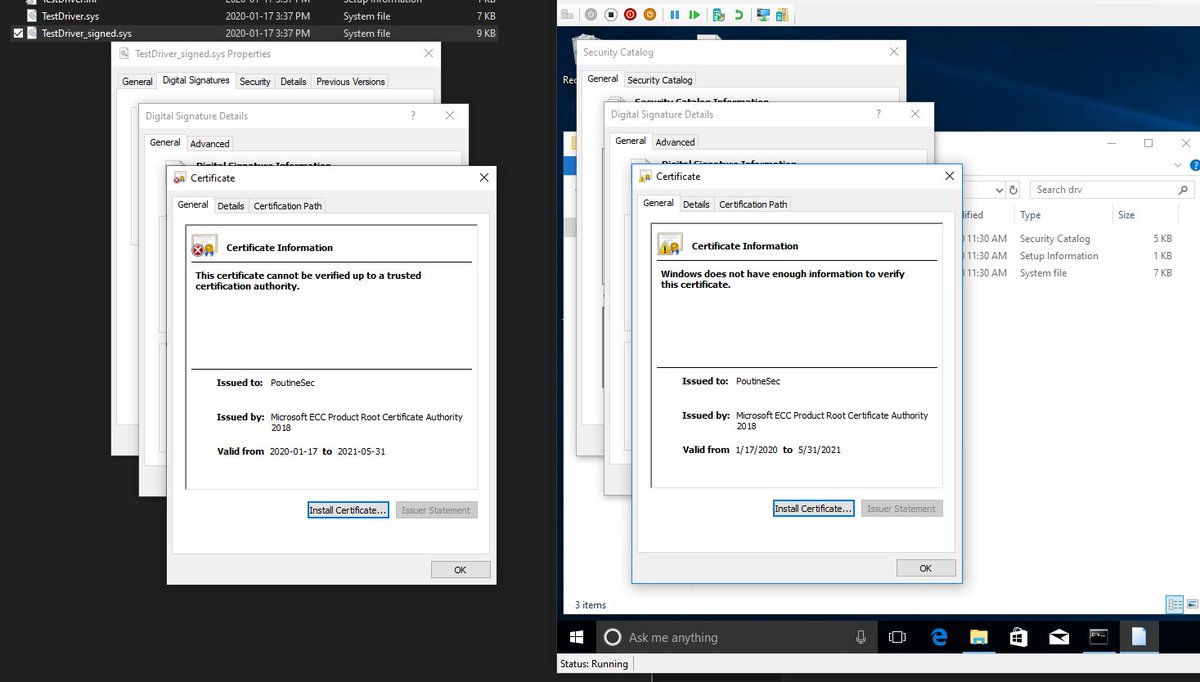Click the Ask me anything search box

click(x=737, y=637)
